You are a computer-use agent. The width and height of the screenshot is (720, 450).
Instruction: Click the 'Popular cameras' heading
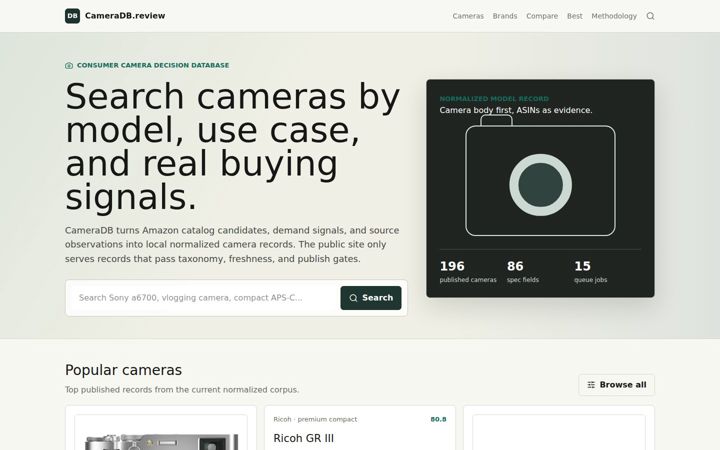tap(124, 370)
